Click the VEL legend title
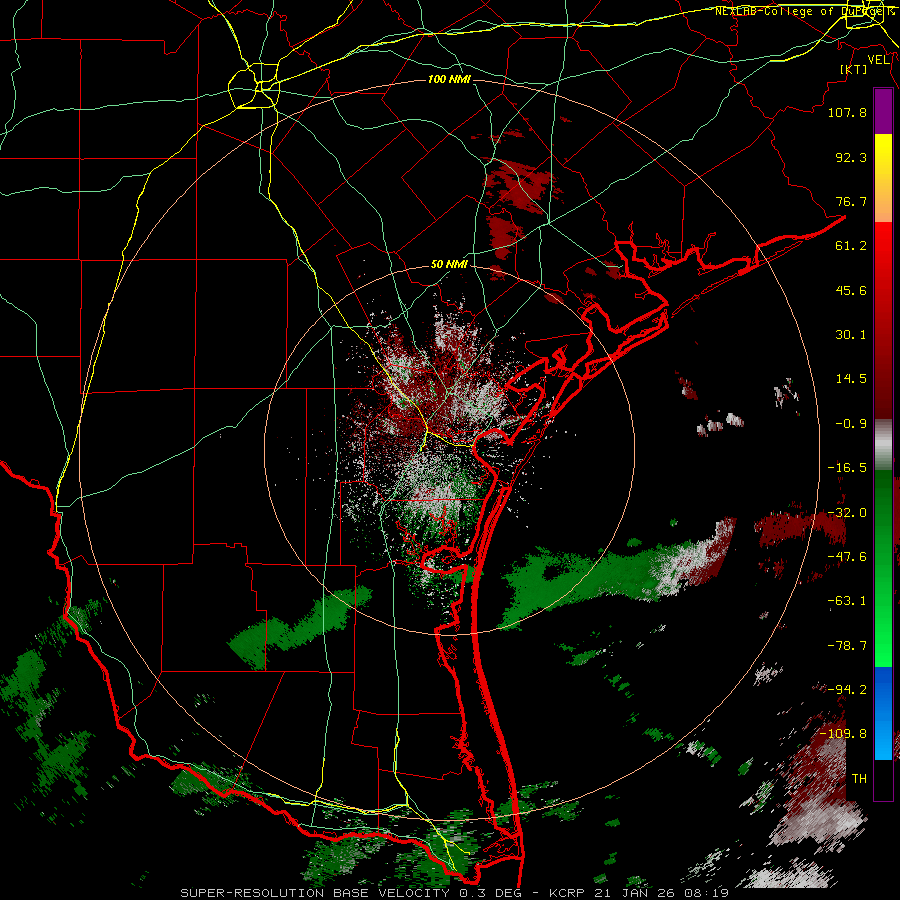 coord(879,59)
